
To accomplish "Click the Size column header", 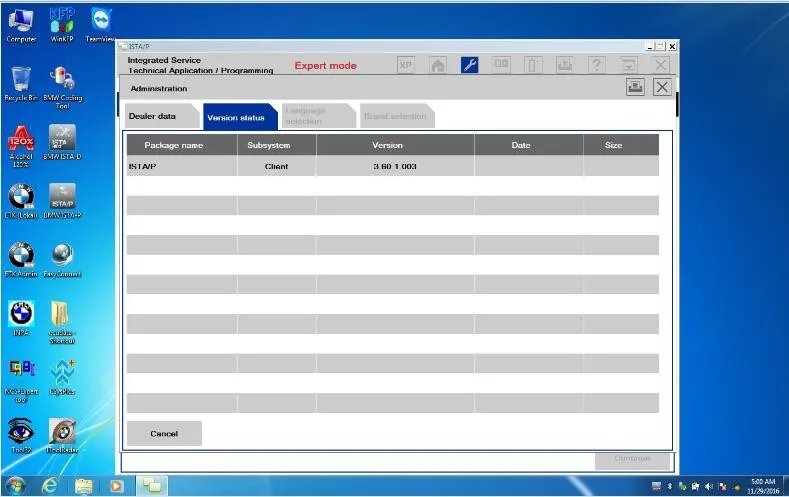I will pos(621,145).
